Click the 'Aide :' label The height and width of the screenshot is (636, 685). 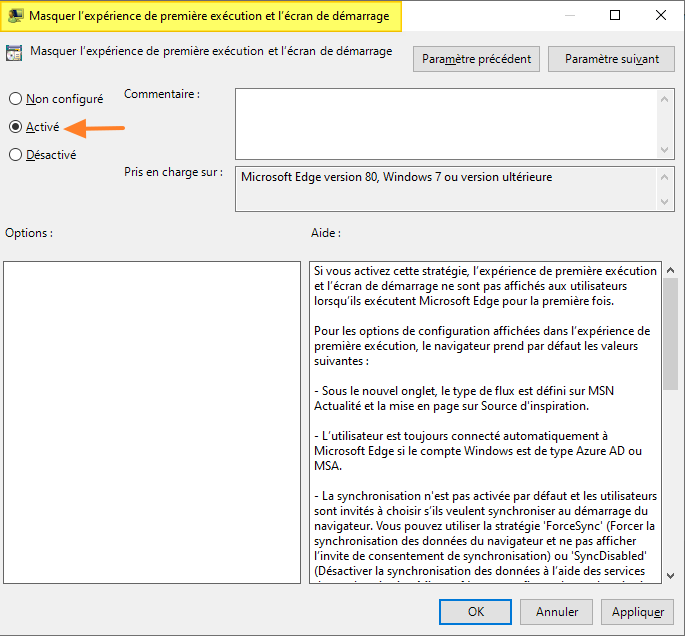(x=326, y=233)
